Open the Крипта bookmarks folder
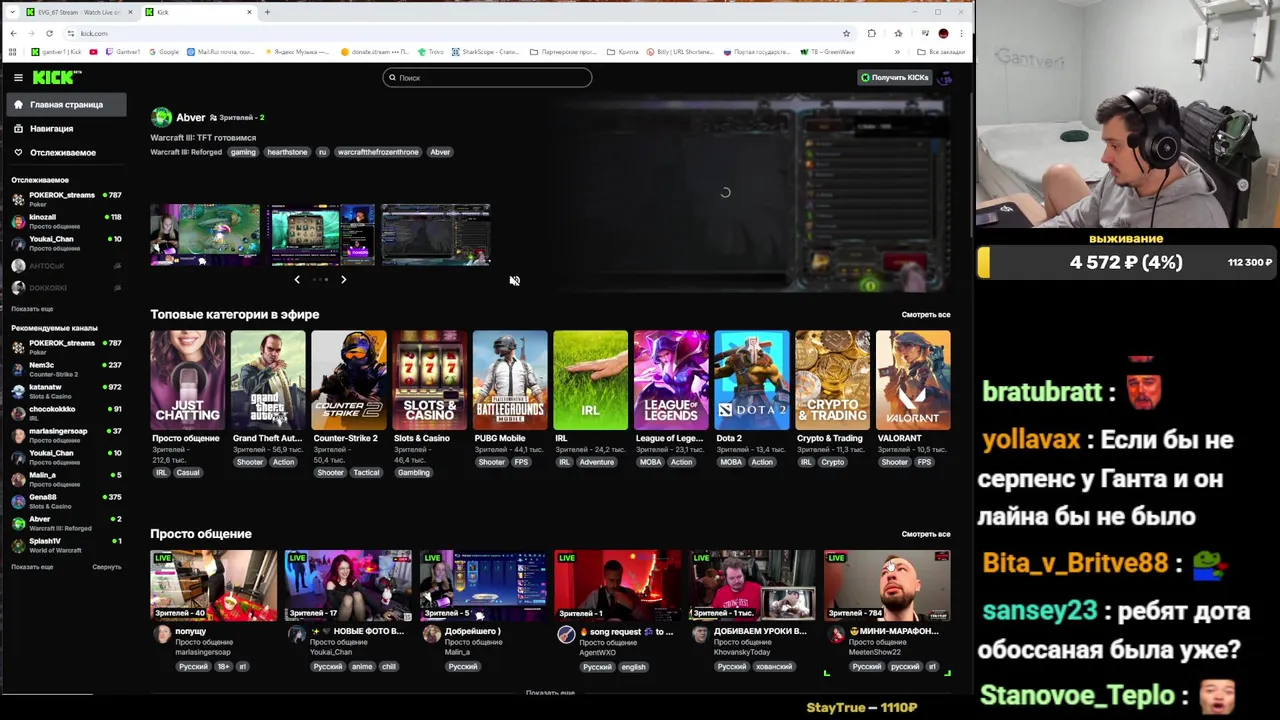Viewport: 1280px width, 720px height. tap(624, 52)
